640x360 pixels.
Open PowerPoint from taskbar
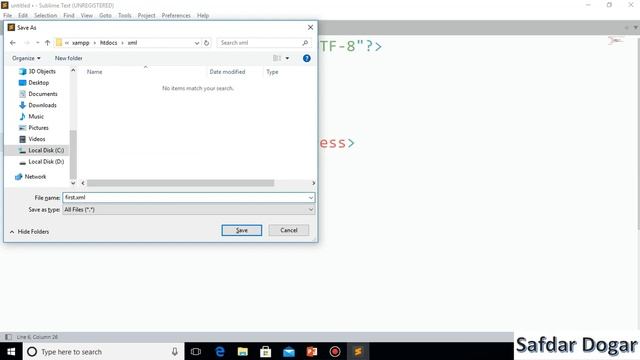pos(312,351)
